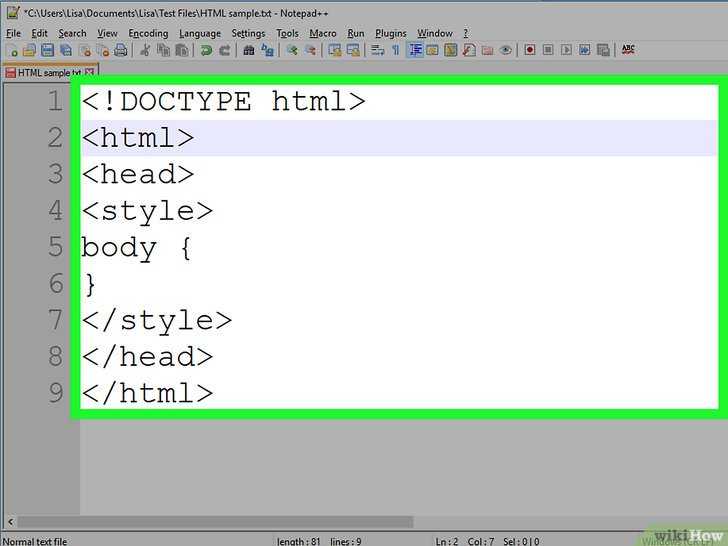Toggle synchronized vertical scrolling

click(334, 50)
